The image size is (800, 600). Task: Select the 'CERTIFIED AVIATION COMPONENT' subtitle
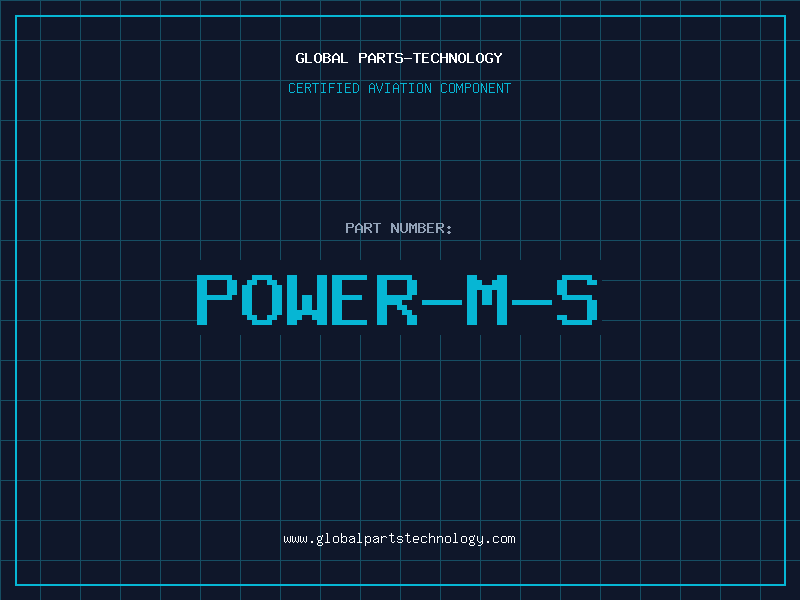coord(399,88)
